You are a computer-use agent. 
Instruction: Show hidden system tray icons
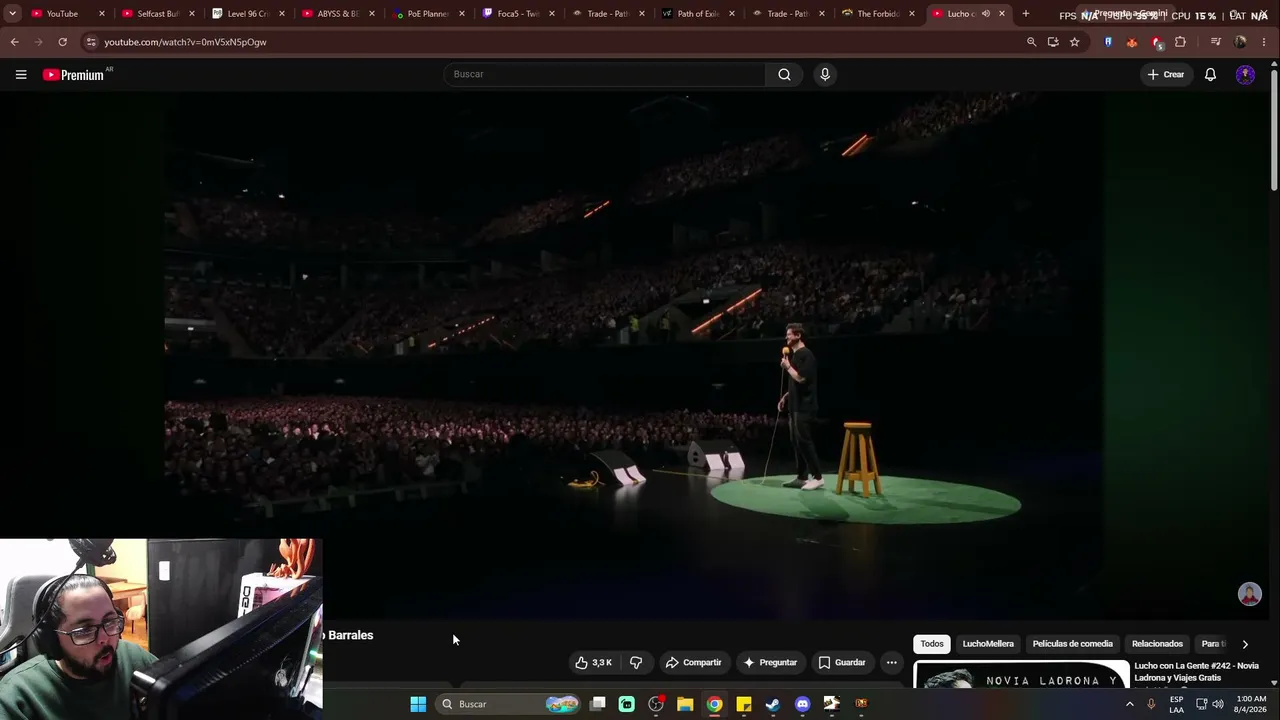1130,704
